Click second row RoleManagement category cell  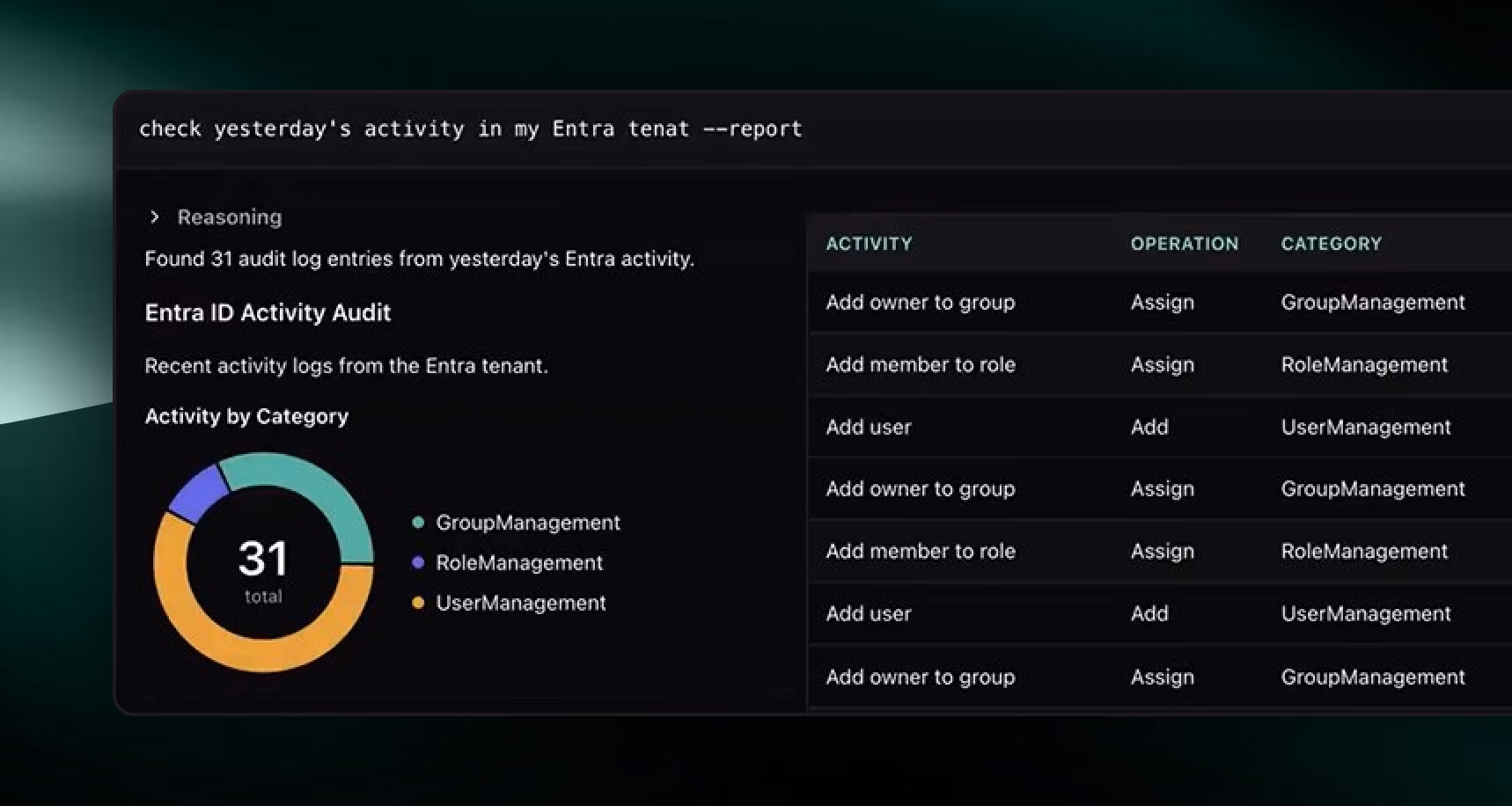coord(1364,364)
